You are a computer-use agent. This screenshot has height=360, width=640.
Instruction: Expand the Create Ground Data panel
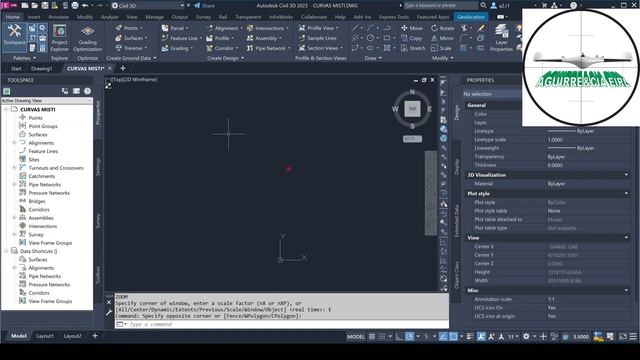(131, 58)
